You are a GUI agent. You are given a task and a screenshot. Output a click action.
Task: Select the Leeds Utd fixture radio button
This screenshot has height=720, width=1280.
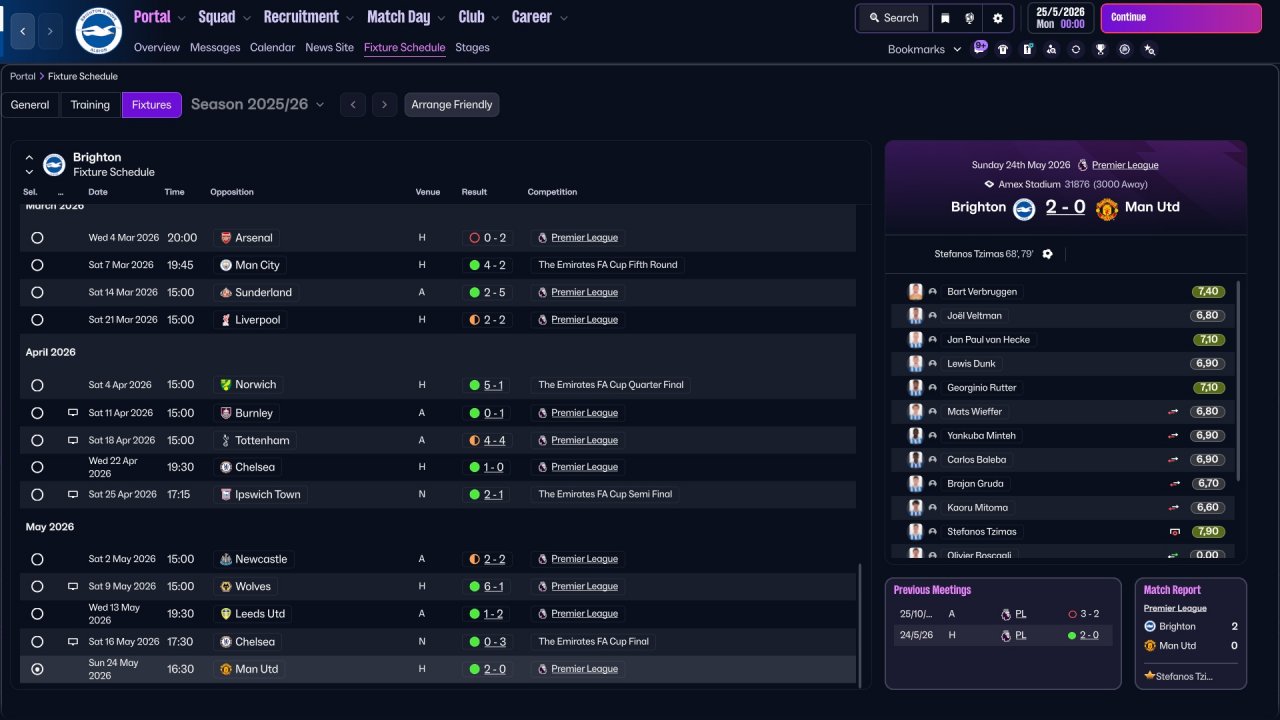(37, 614)
